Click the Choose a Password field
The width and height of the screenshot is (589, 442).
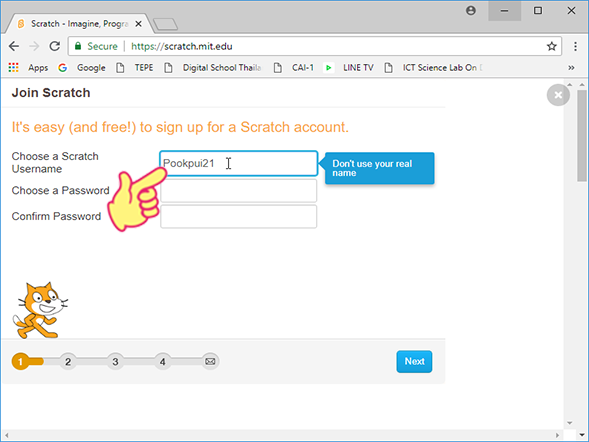click(239, 190)
